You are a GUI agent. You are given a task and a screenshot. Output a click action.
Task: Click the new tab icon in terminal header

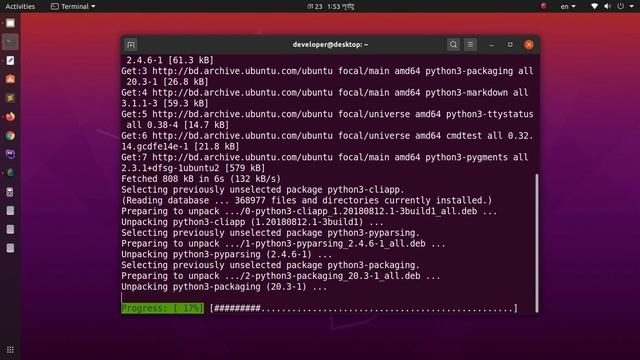[131, 44]
